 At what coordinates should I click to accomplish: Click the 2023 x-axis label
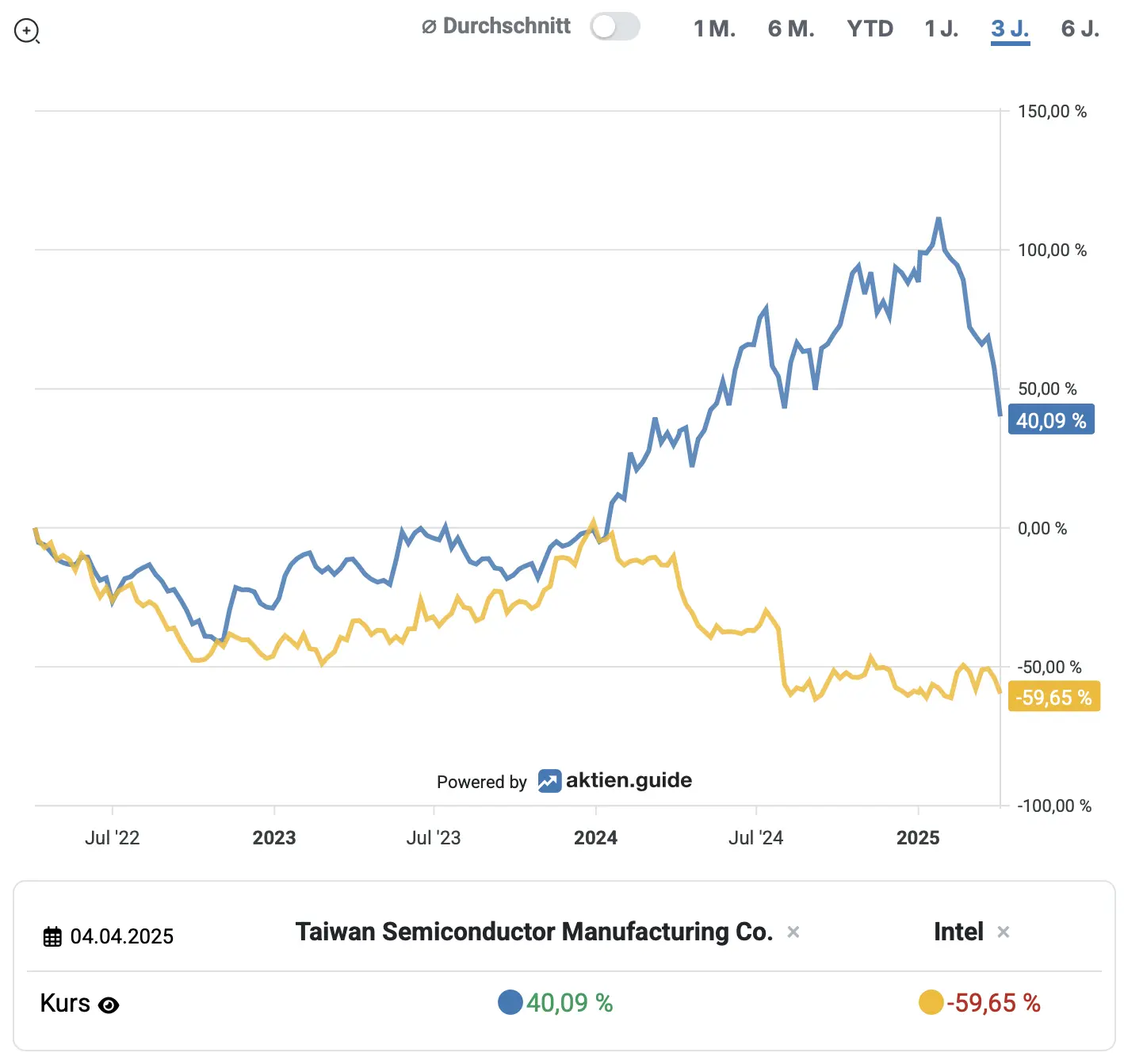(x=274, y=838)
